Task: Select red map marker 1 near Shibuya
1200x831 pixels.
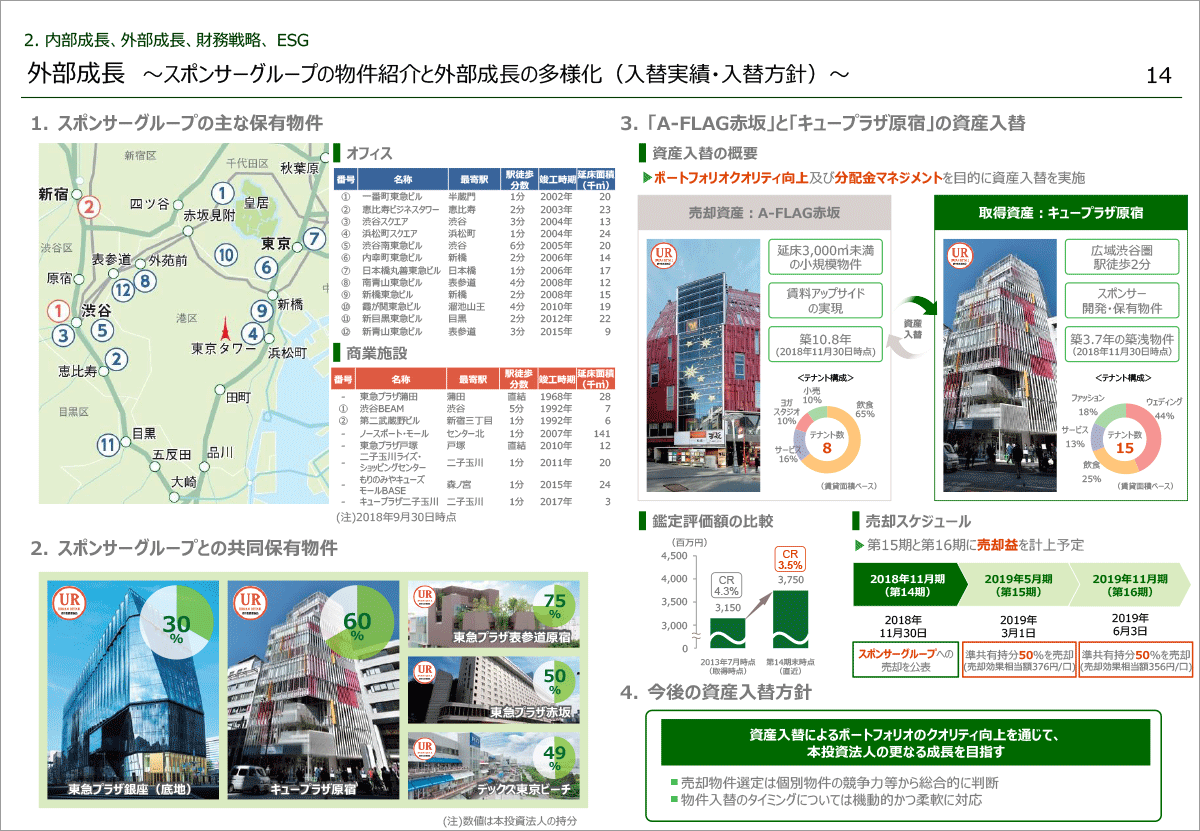Action: coord(60,311)
